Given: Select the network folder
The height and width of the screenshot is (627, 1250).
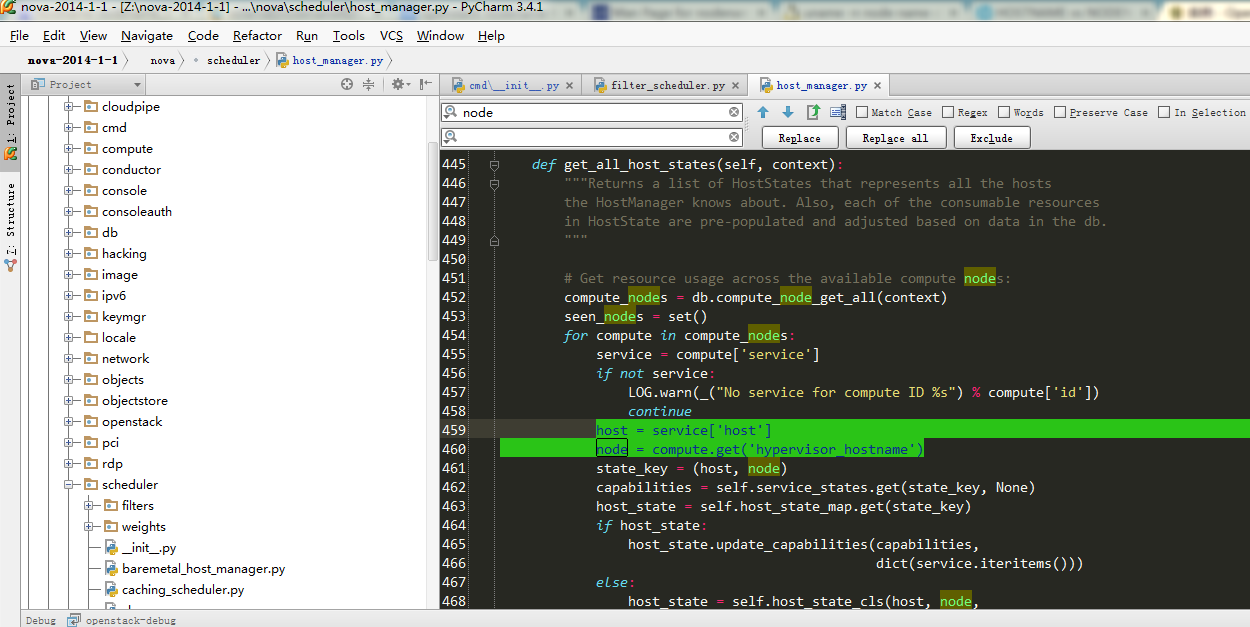Looking at the screenshot, I should tap(125, 359).
